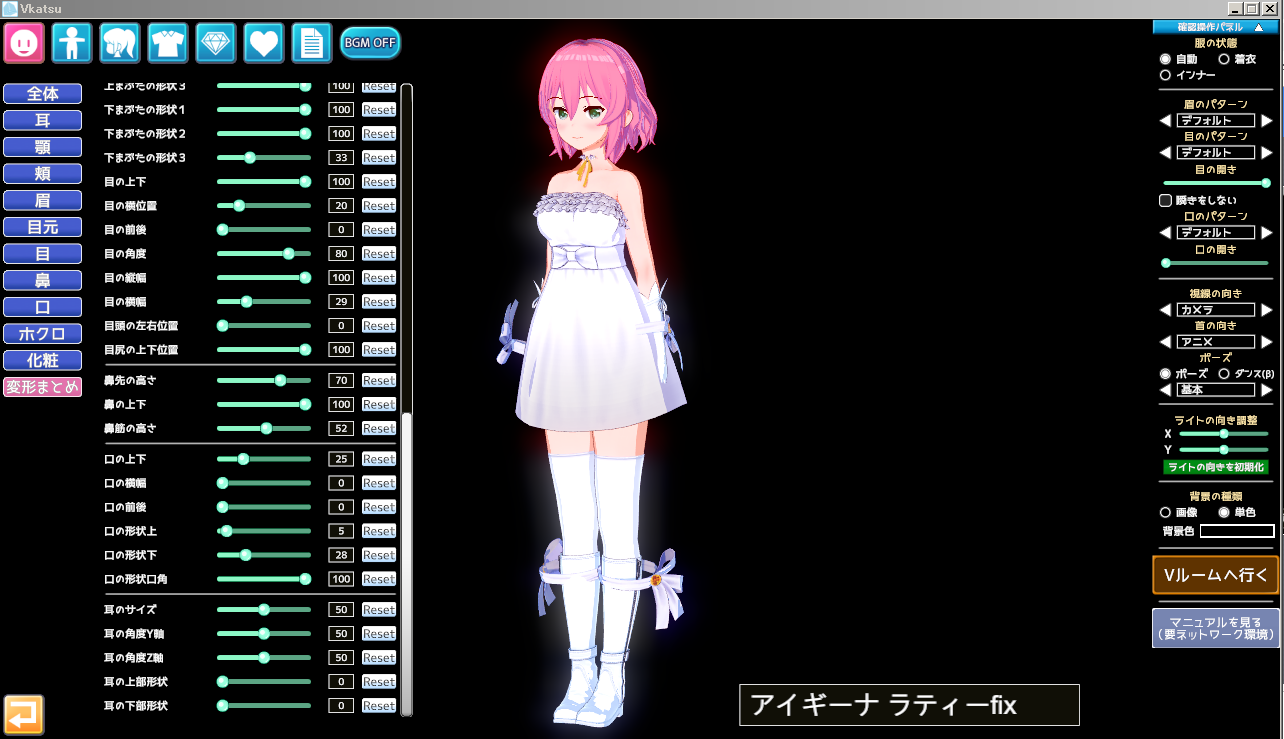Open the document save/load icon
This screenshot has height=739, width=1284.
[312, 43]
